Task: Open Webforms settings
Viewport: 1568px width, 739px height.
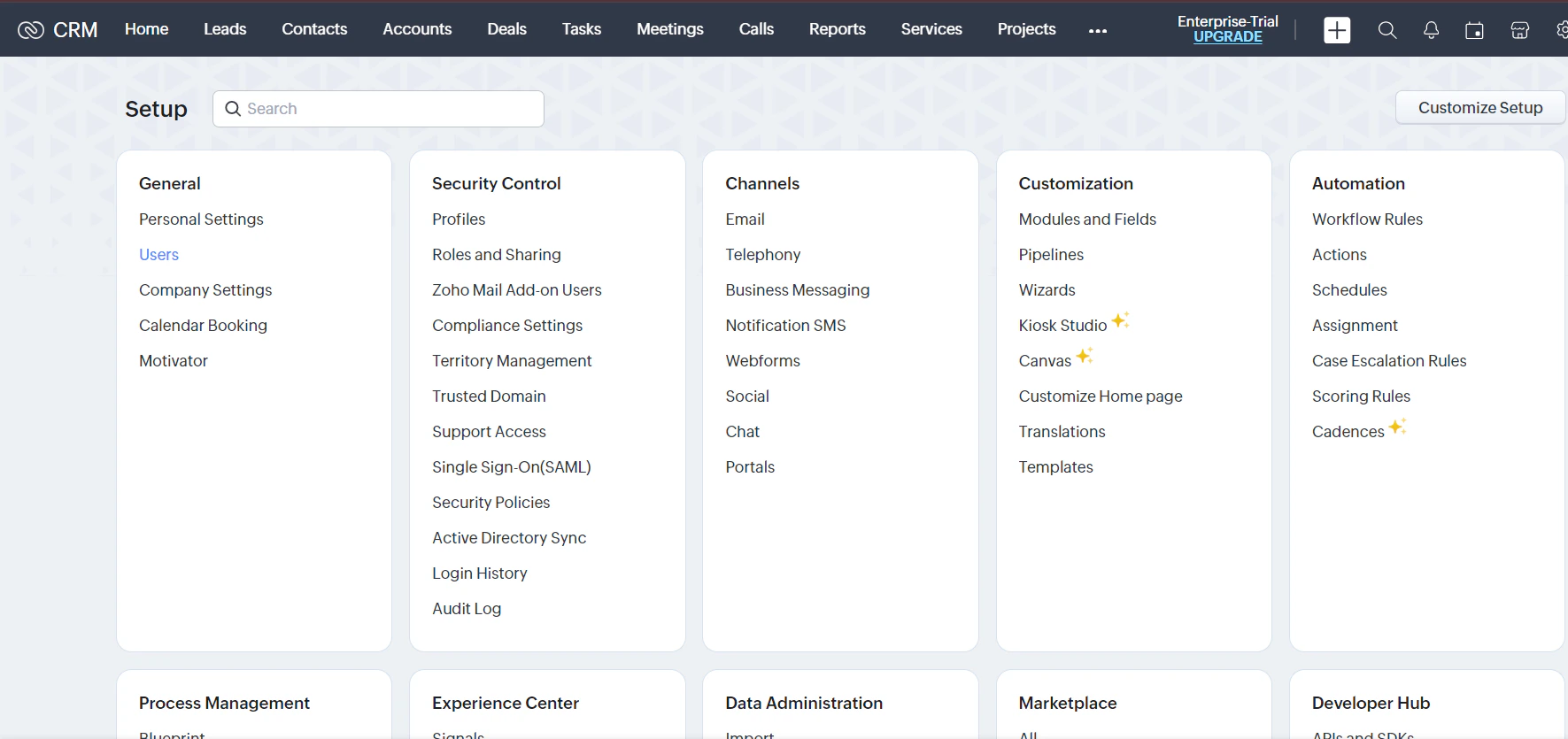Action: pyautogui.click(x=763, y=361)
